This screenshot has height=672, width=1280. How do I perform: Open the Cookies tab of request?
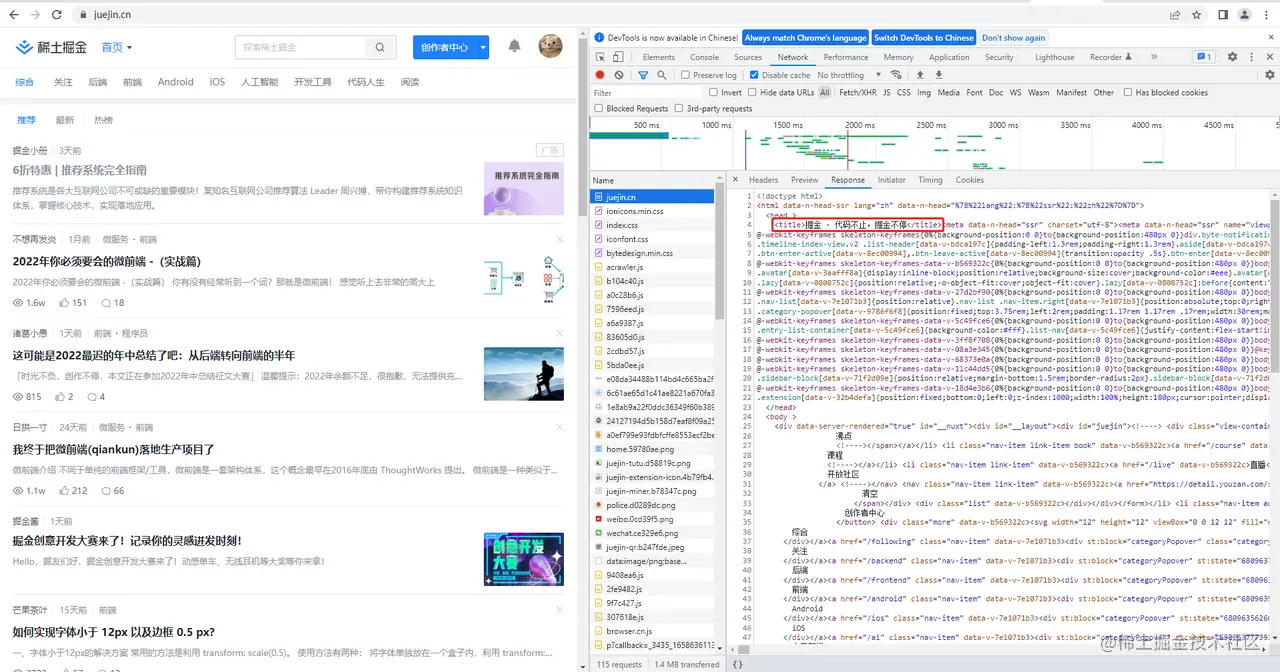(969, 180)
